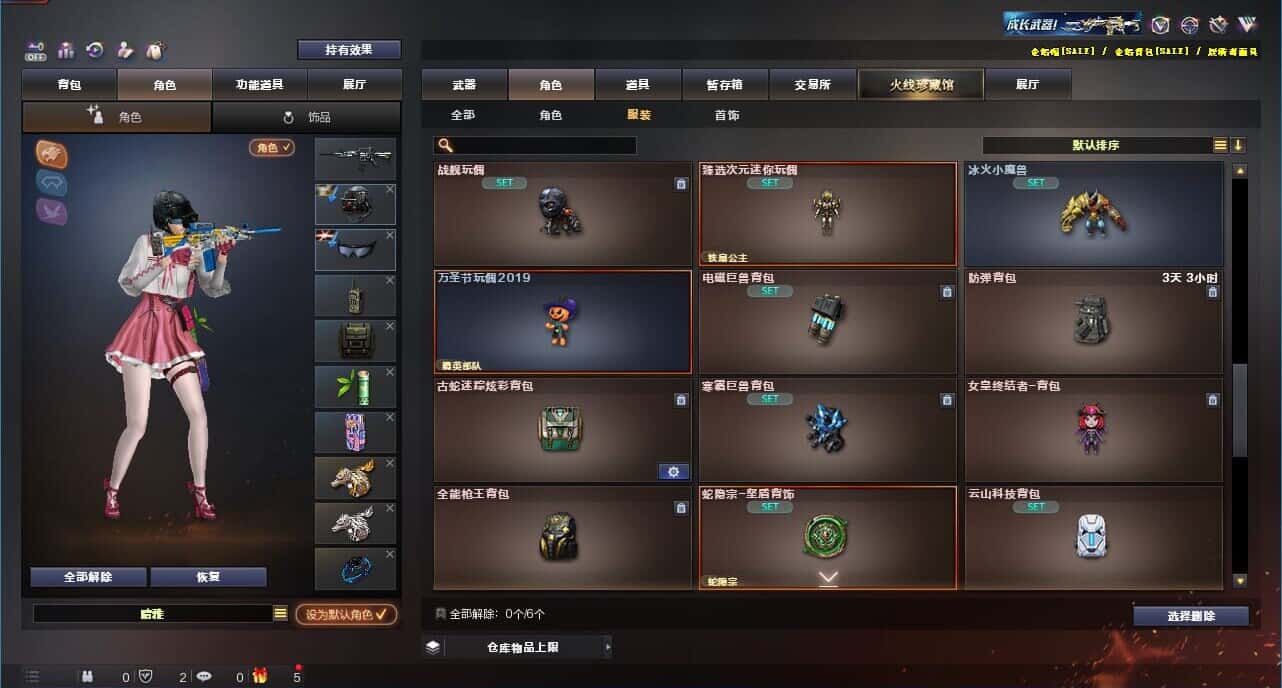This screenshot has width=1282, height=688.
Task: Check 设为默认角色 option
Action: pos(345,614)
